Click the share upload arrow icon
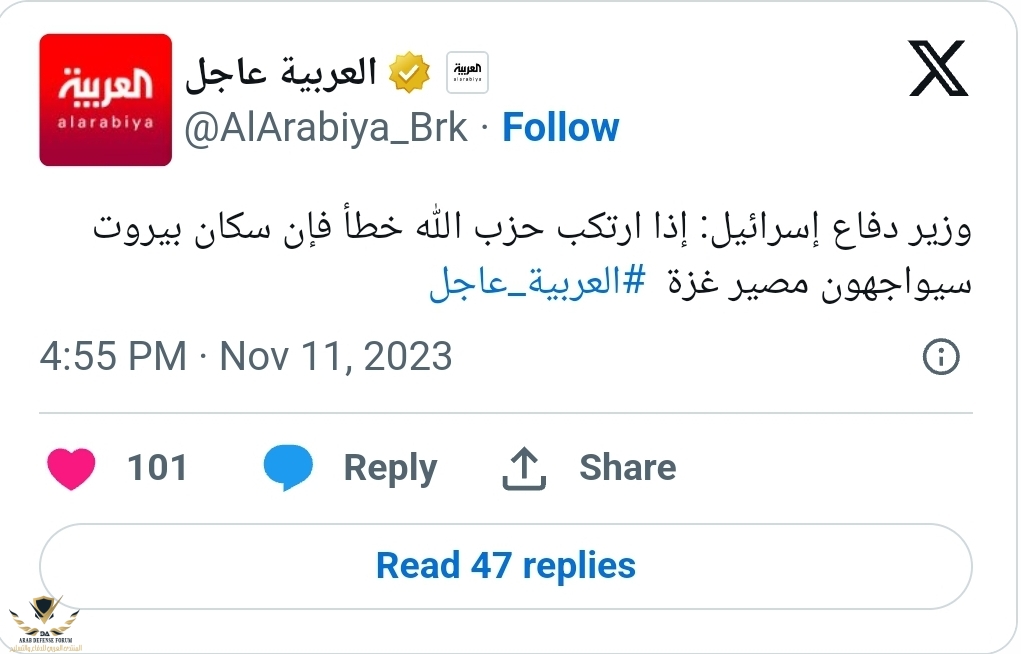Viewport: 1021px width, 654px height. [x=523, y=468]
